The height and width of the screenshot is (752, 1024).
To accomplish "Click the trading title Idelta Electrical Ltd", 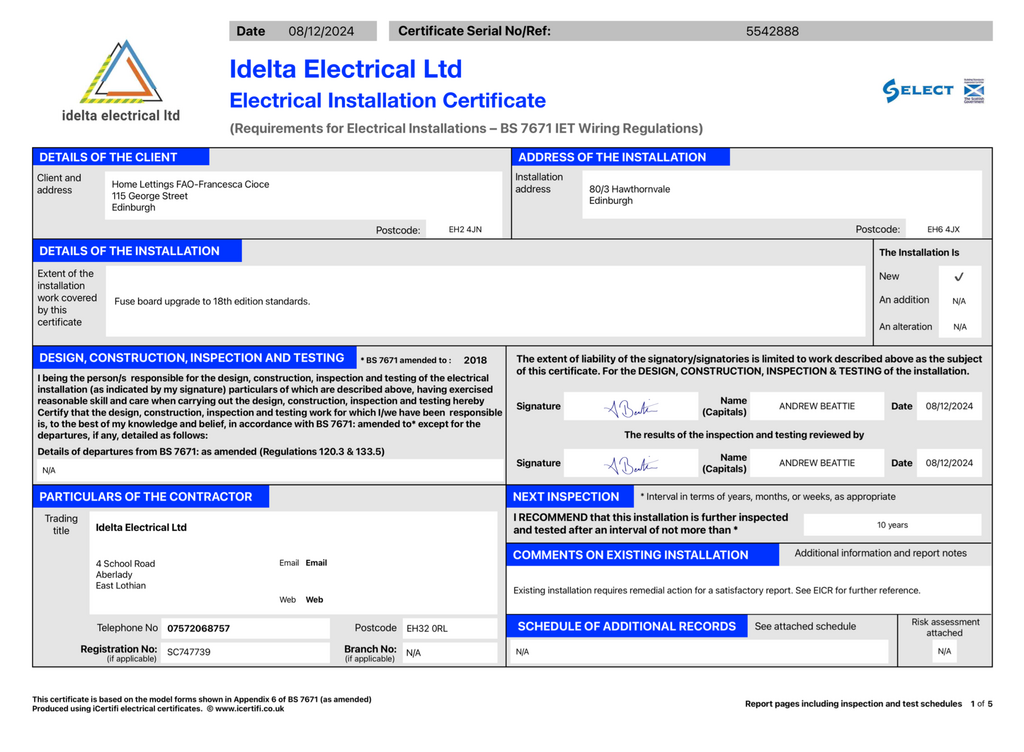I will (141, 527).
